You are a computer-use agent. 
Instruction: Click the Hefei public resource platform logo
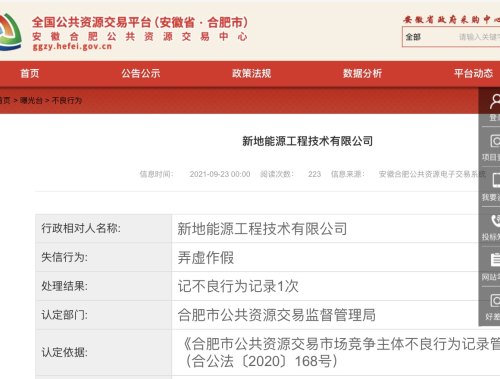[x=10, y=32]
